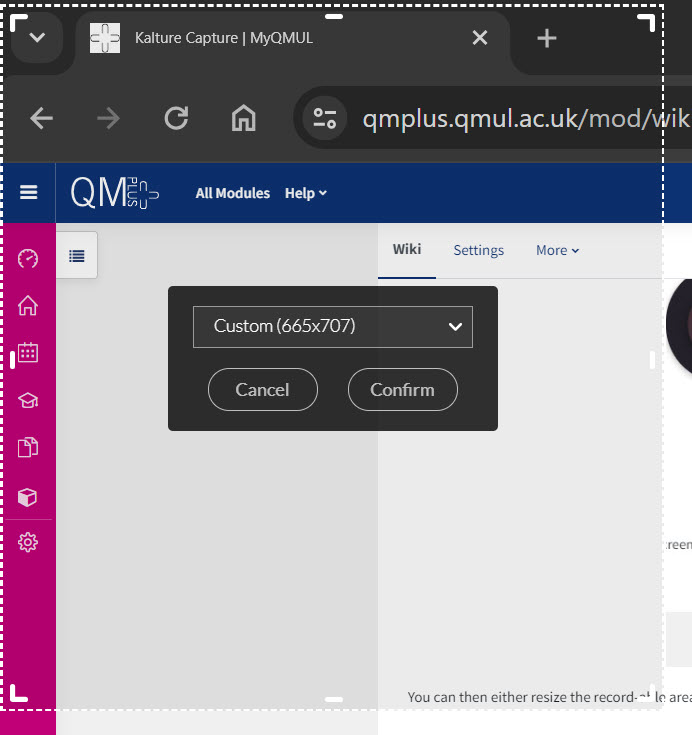Viewport: 692px width, 735px height.
Task: Switch to the Settings tab
Action: pyautogui.click(x=478, y=250)
